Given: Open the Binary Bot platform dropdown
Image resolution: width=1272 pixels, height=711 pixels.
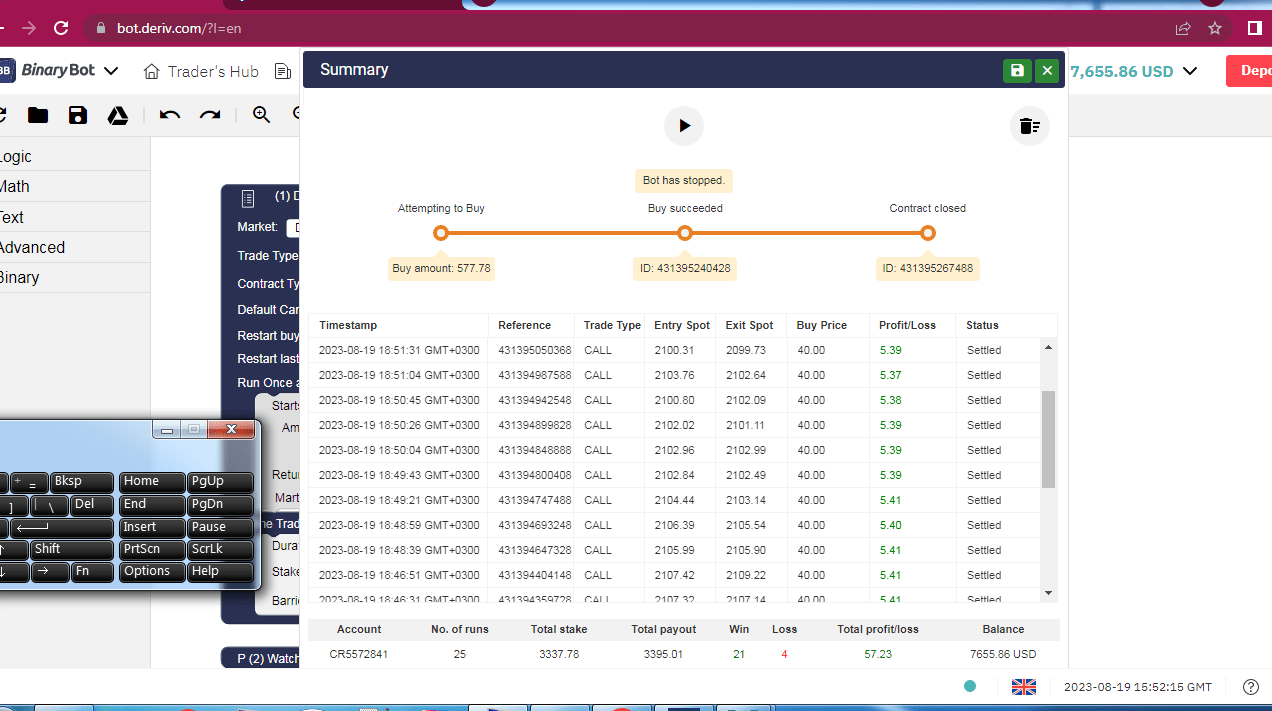Looking at the screenshot, I should (60, 71).
